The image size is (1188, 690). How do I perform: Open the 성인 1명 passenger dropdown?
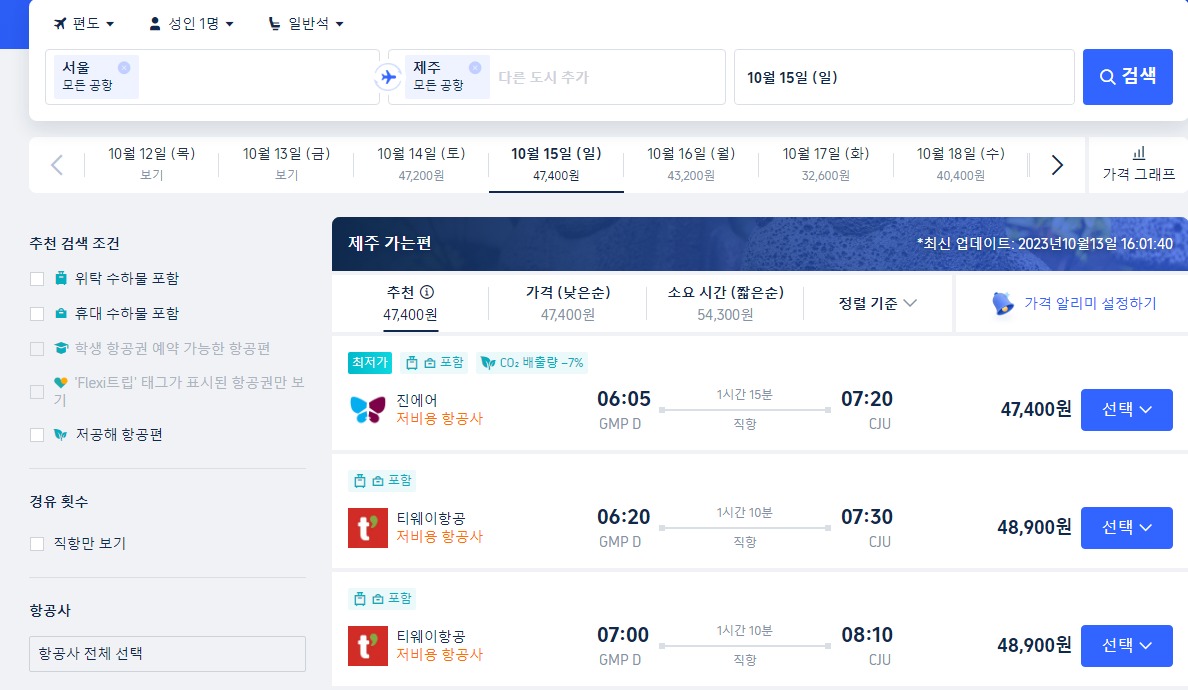point(191,23)
